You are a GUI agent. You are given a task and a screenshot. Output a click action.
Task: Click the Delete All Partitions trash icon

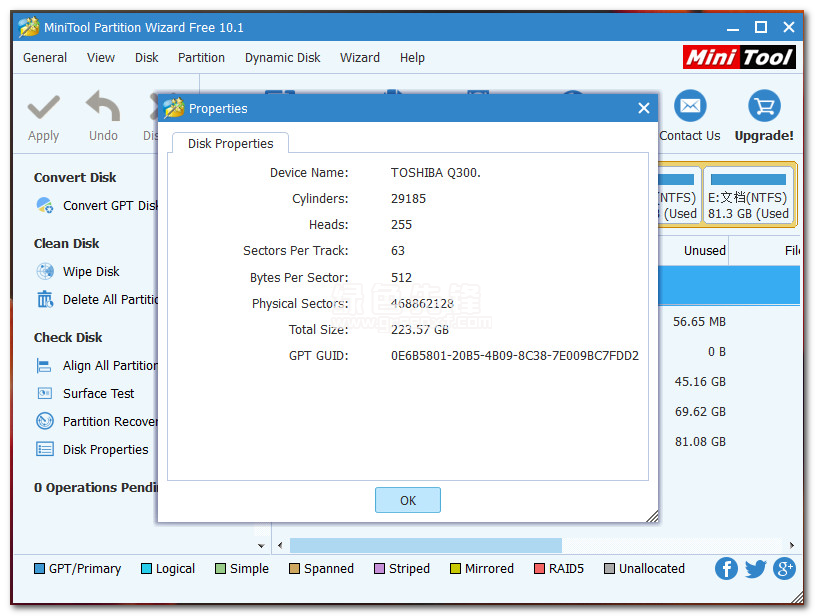(x=45, y=299)
